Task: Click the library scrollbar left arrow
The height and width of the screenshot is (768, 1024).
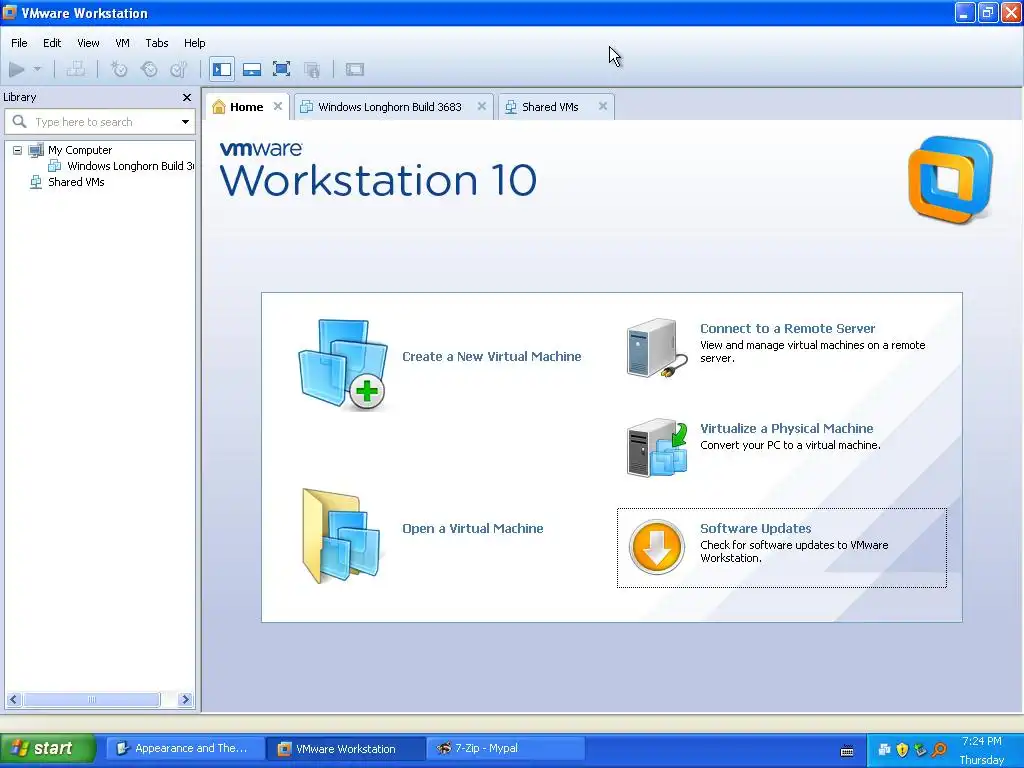Action: point(14,699)
